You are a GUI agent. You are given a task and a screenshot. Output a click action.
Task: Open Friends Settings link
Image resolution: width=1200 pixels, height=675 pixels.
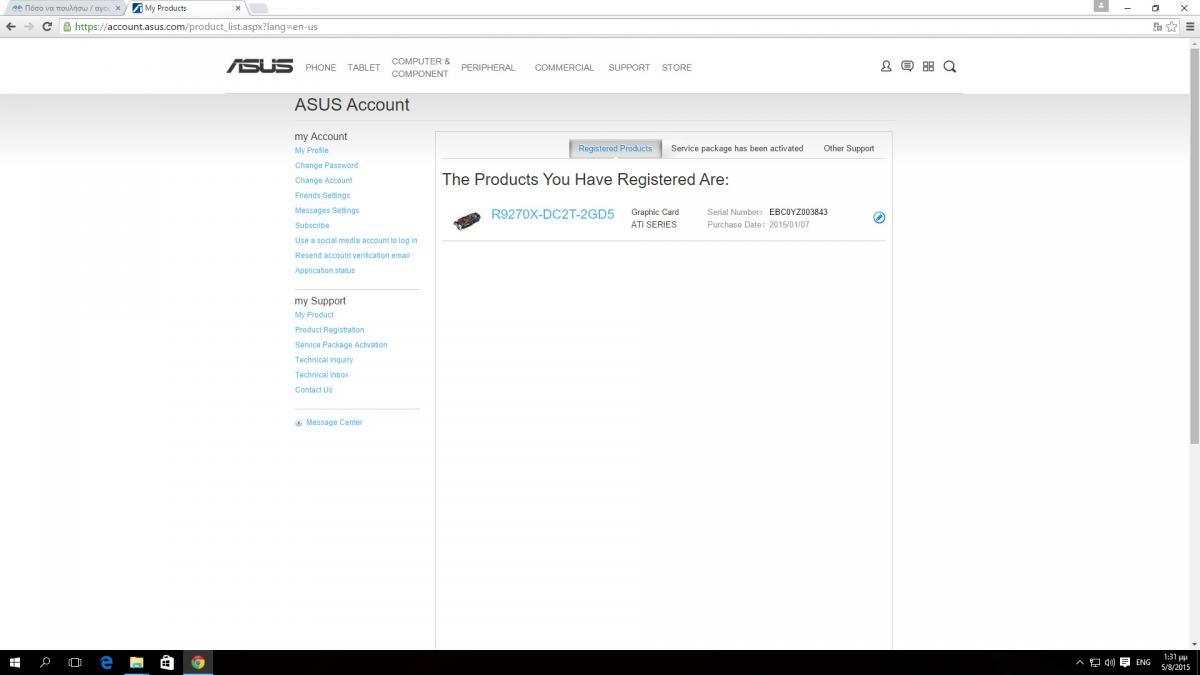[323, 196]
